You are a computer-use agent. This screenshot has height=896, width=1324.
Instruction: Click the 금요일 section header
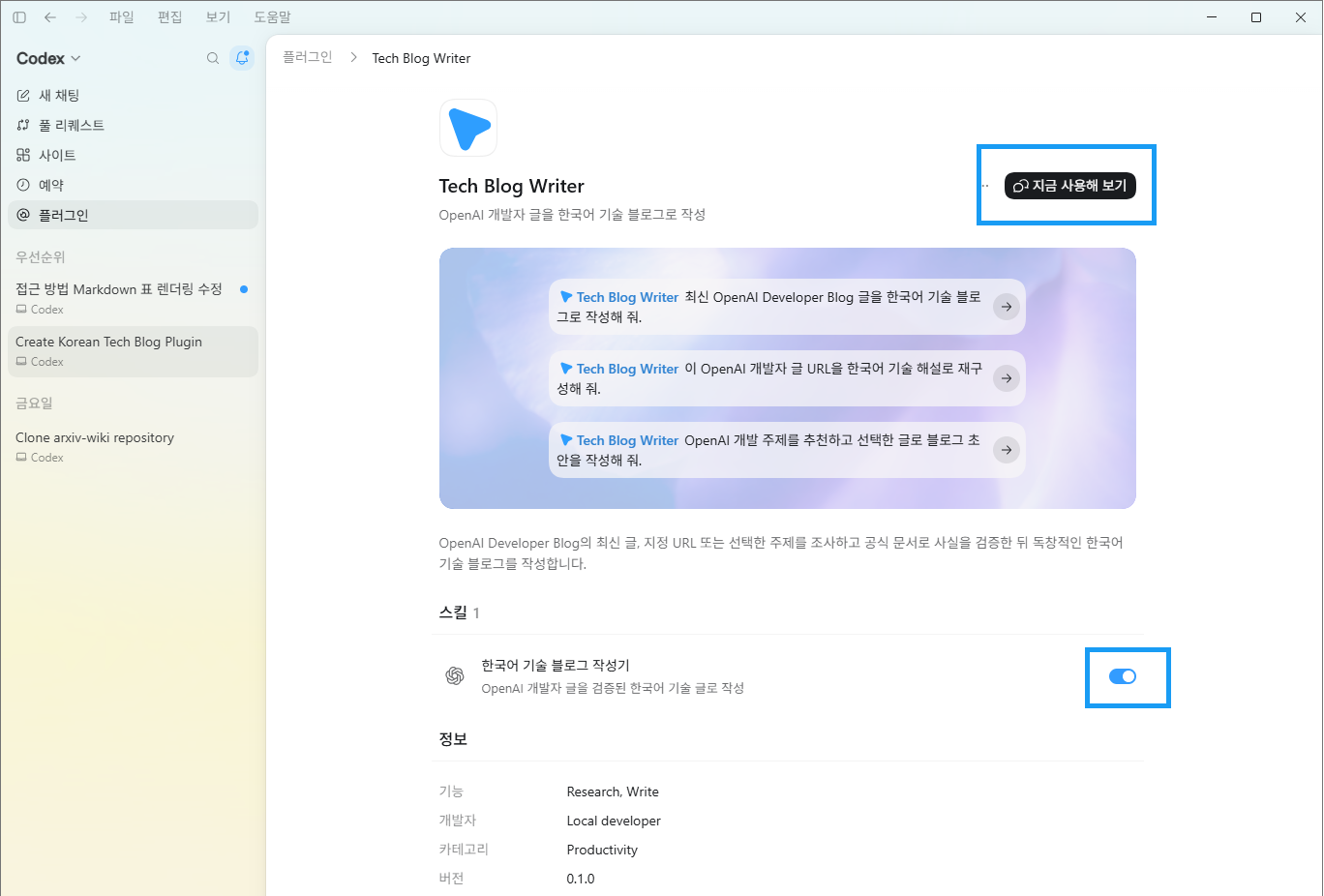[34, 403]
